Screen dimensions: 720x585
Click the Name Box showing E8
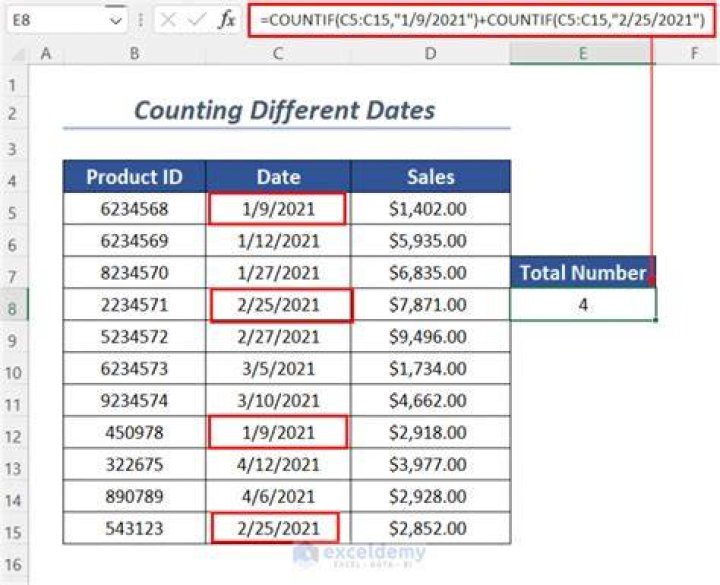[x=67, y=20]
